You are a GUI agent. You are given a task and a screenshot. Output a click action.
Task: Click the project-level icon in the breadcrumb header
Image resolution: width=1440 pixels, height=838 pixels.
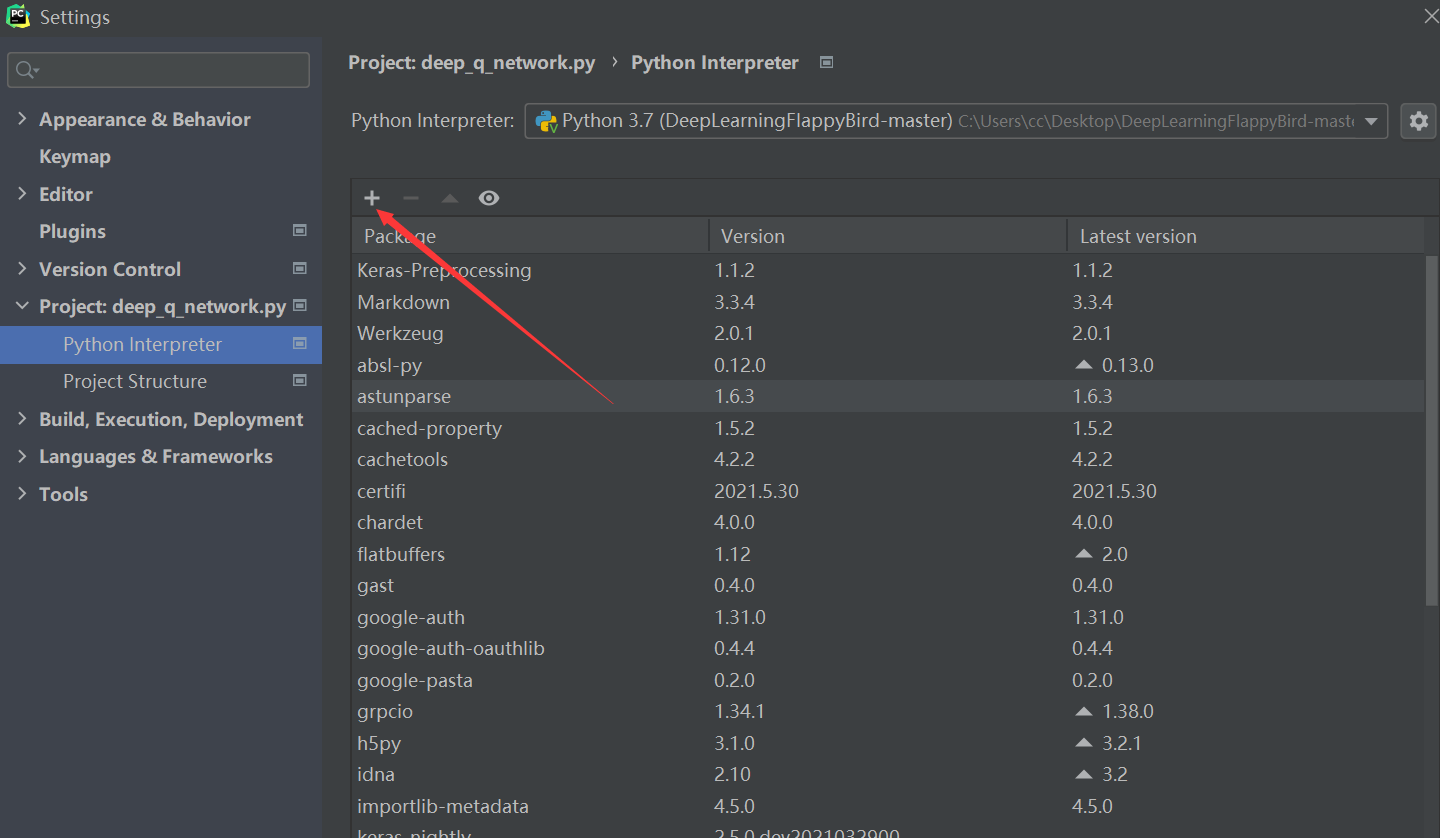826,62
